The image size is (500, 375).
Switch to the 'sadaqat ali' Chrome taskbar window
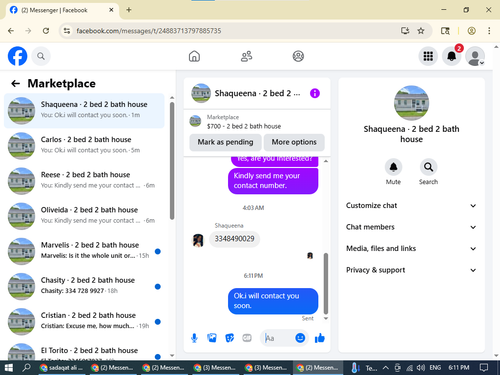63,368
